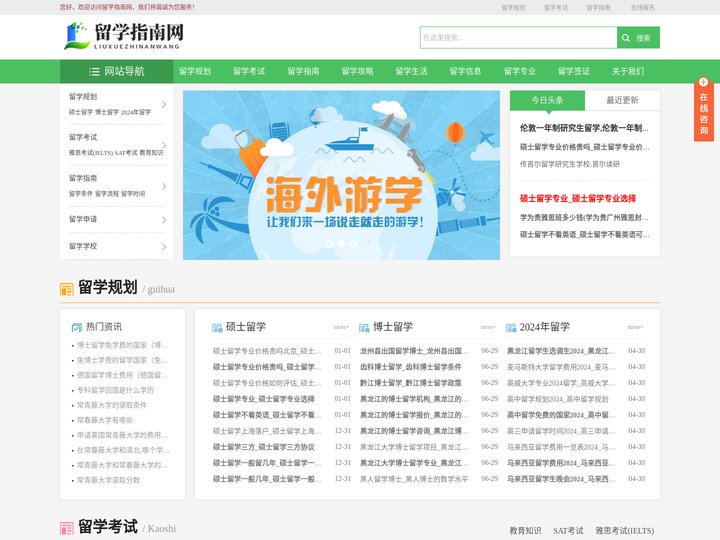The image size is (720, 540).
Task: Click the 留学规划 section heading icon
Action: click(x=67, y=289)
